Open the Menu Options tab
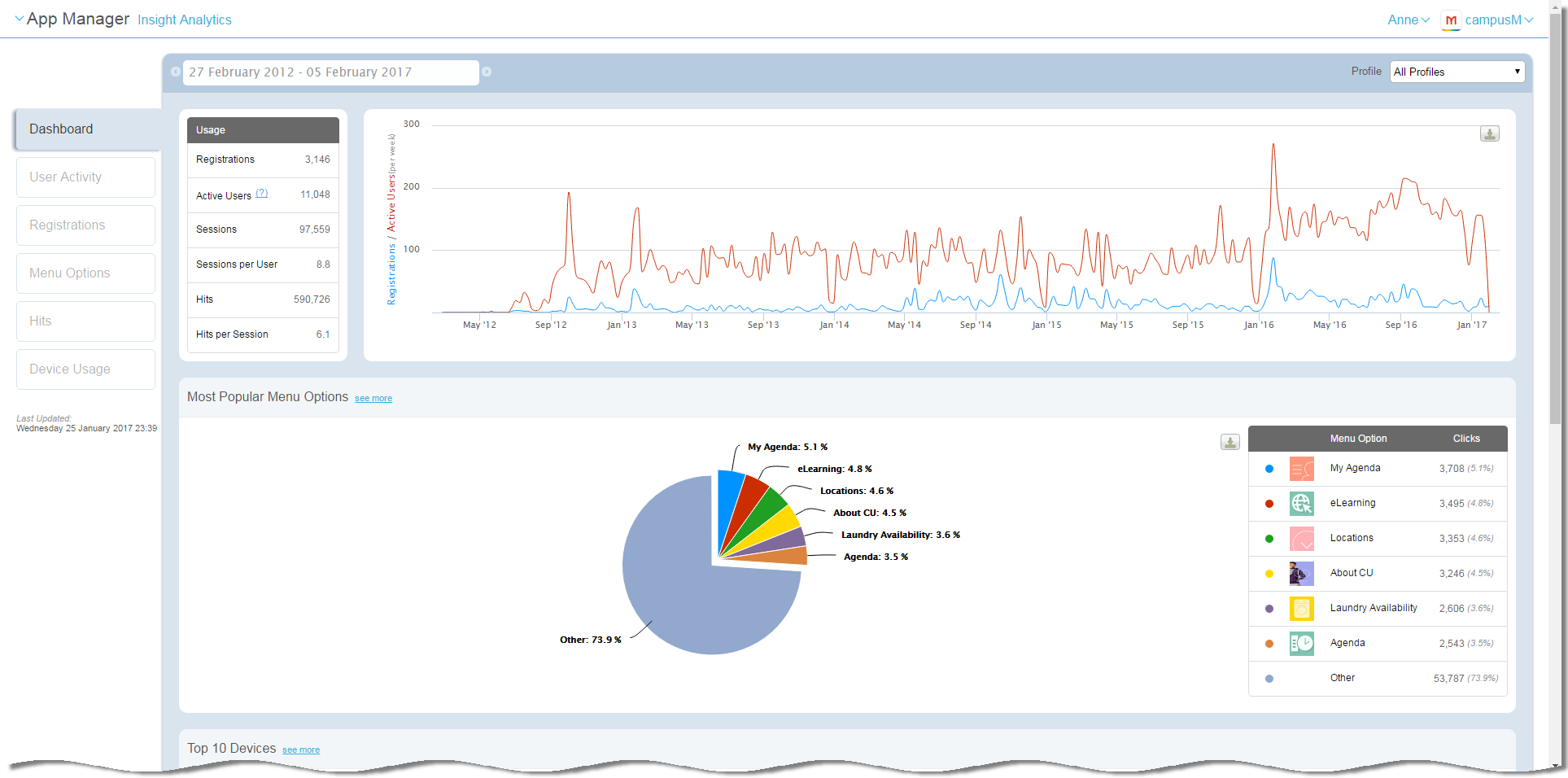 (x=85, y=273)
